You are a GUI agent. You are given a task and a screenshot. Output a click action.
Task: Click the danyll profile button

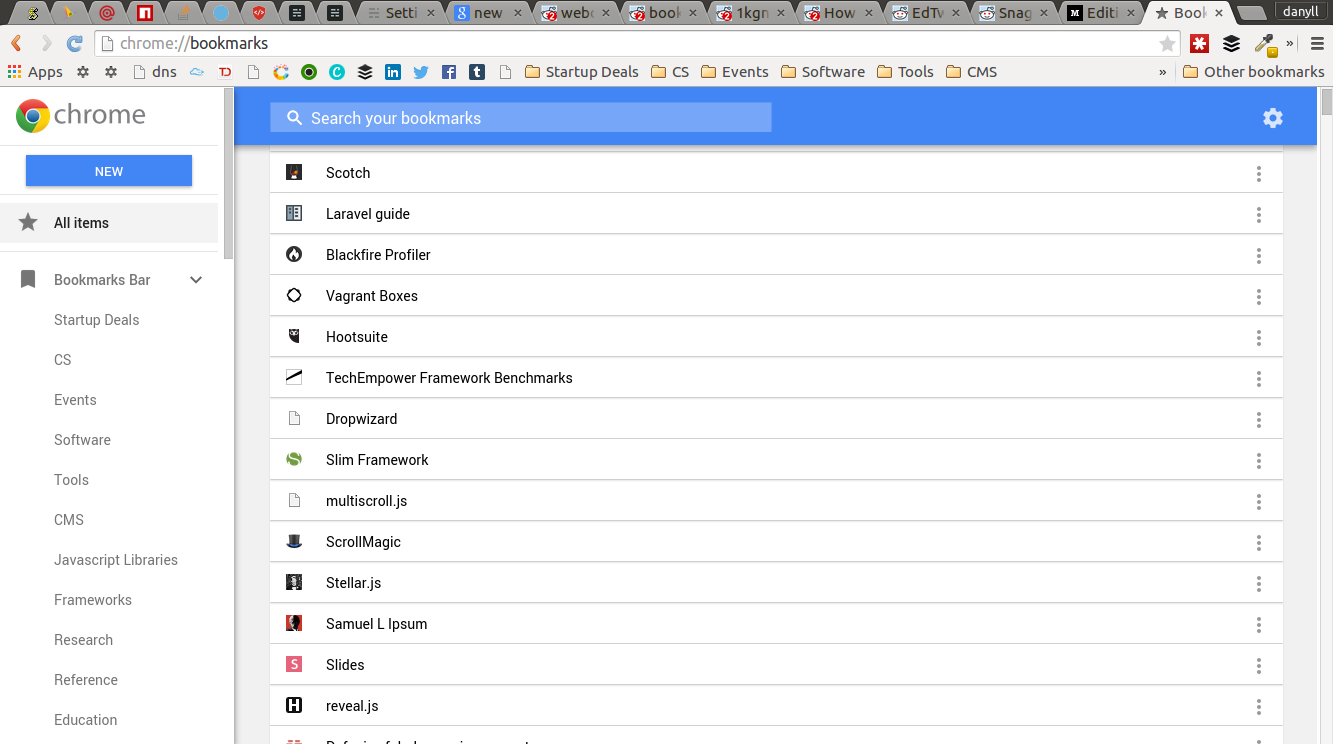(1301, 12)
